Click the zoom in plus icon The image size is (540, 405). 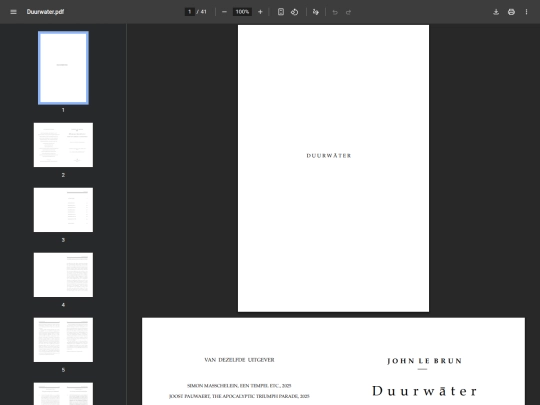coord(260,12)
